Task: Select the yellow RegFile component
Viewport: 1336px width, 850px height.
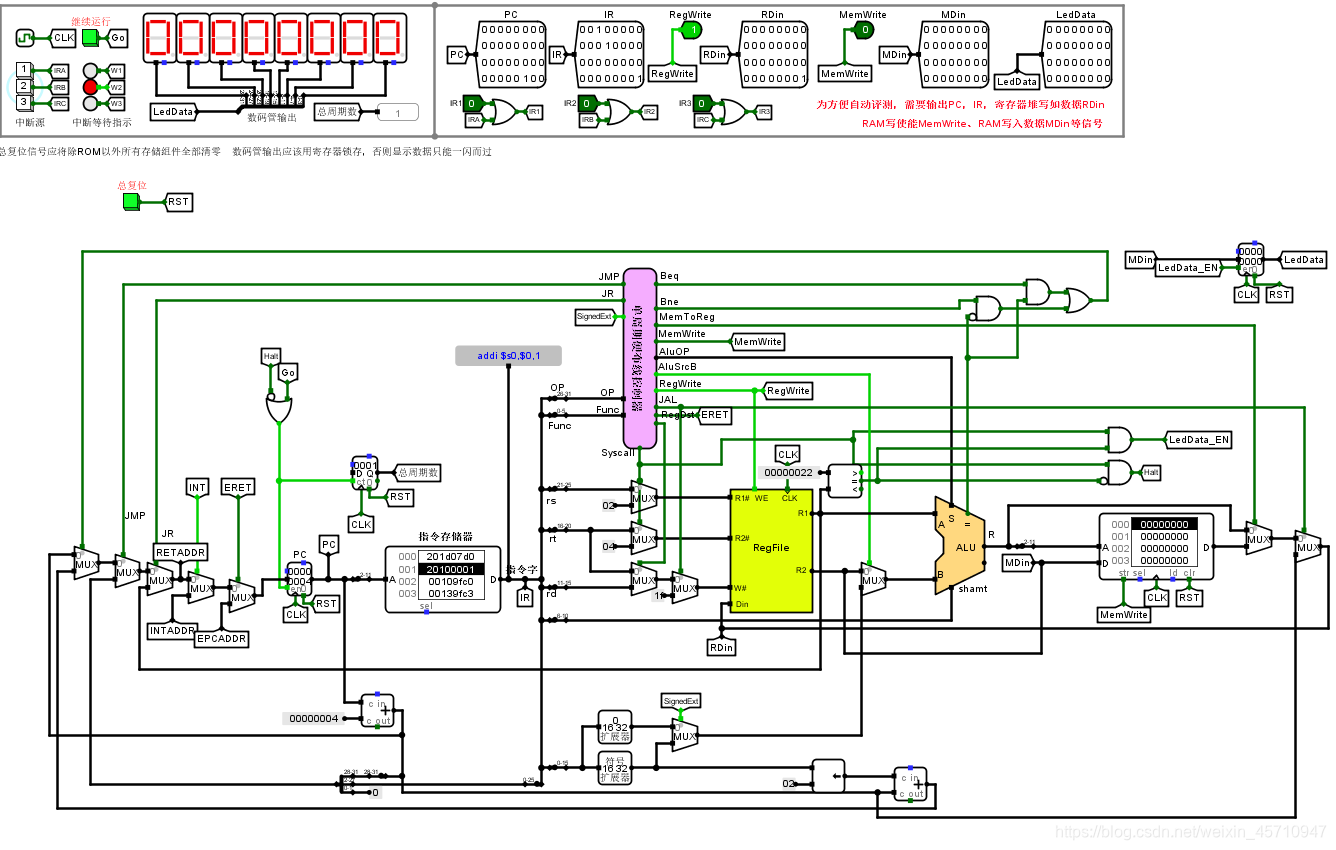Action: pos(771,551)
